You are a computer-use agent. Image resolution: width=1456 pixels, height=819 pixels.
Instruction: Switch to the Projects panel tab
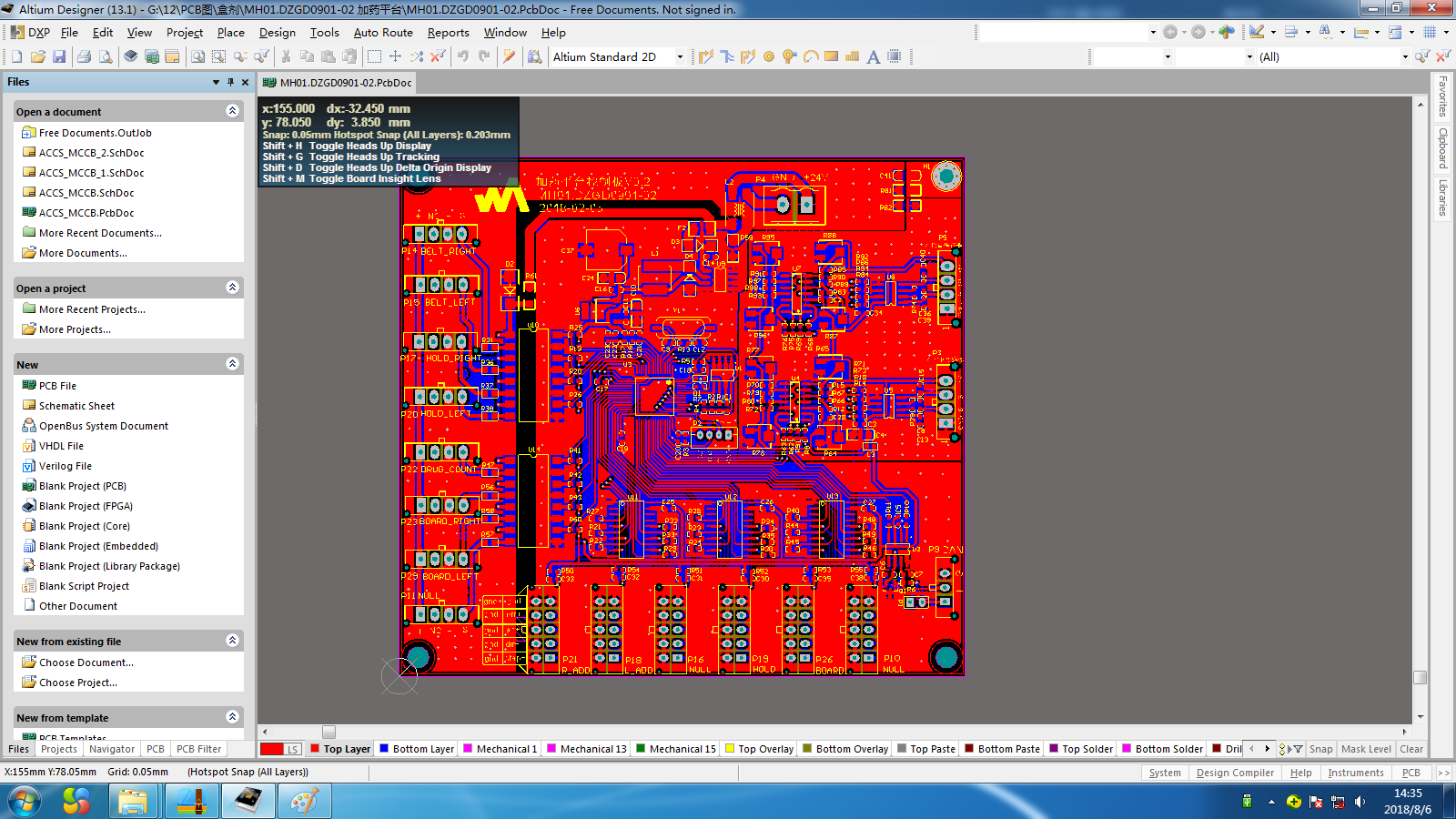click(59, 749)
